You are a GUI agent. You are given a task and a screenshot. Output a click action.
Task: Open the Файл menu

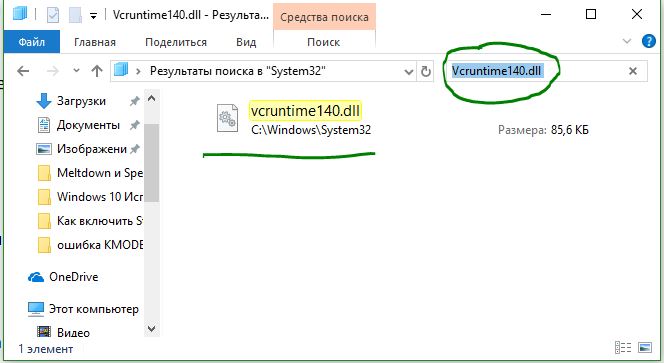coord(32,42)
